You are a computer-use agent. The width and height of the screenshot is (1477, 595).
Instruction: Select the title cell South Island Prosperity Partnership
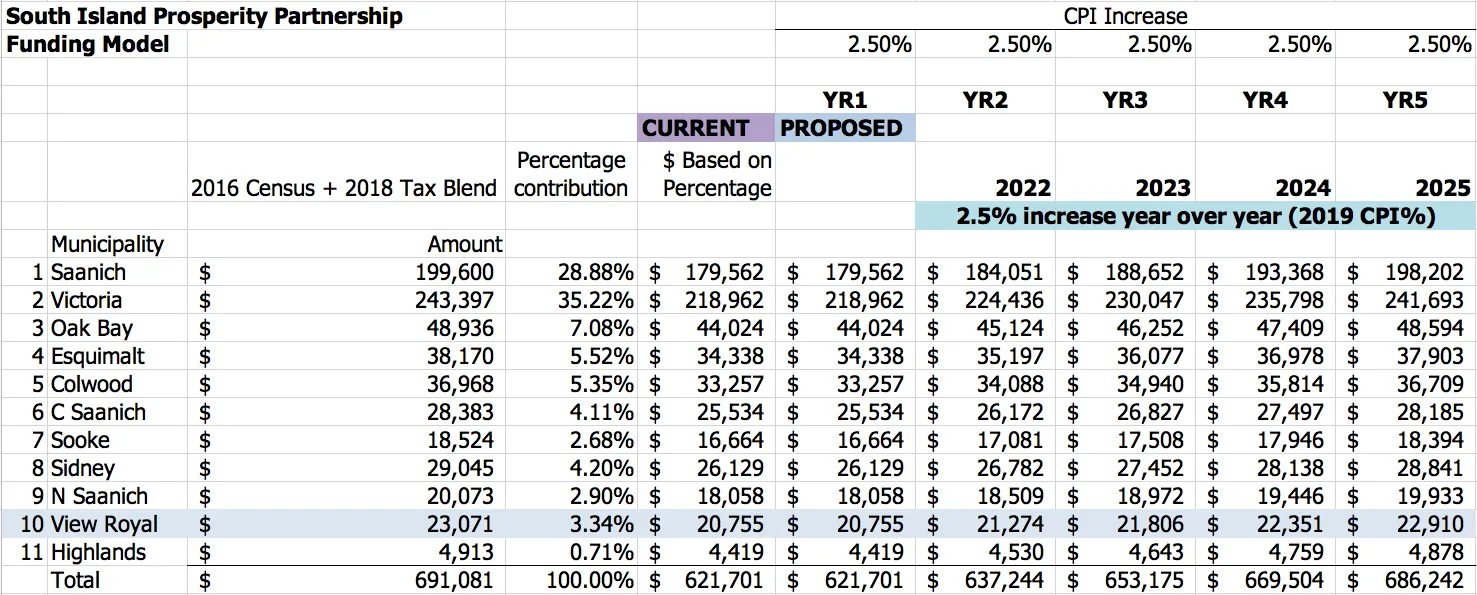click(205, 16)
